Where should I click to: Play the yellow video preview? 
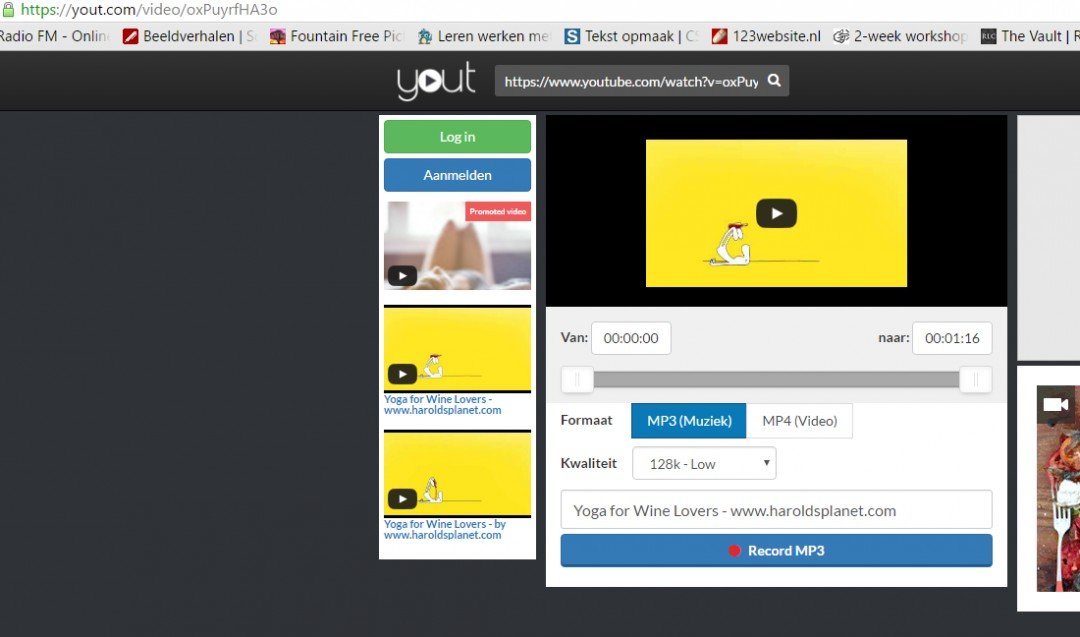click(x=777, y=212)
